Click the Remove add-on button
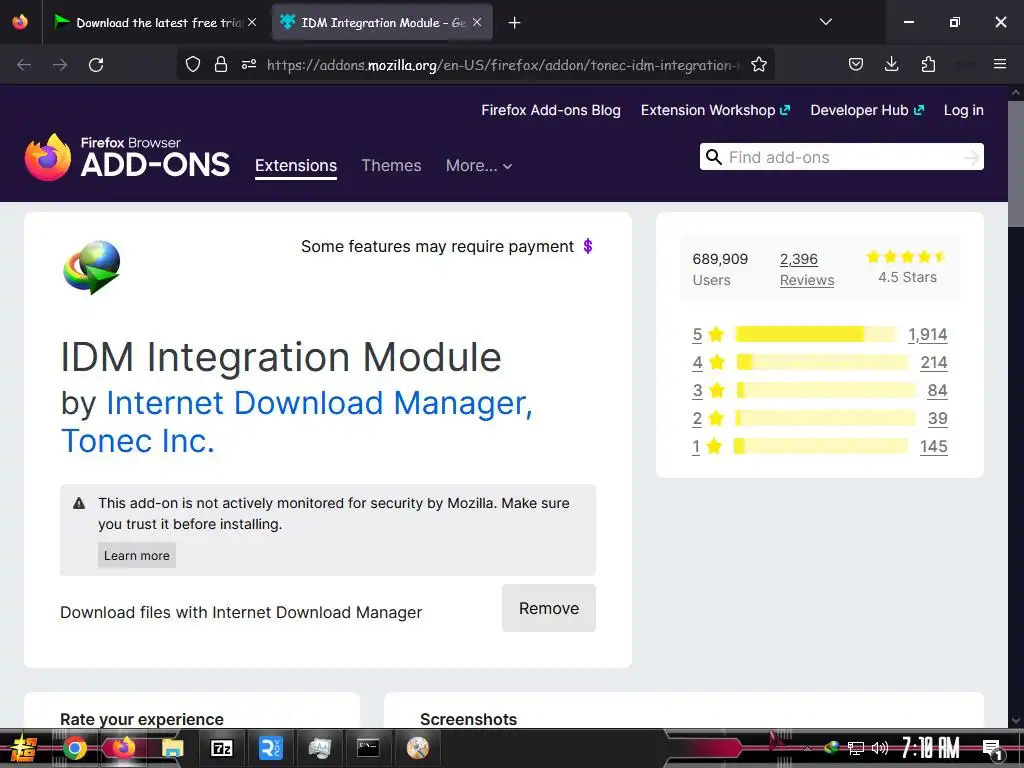This screenshot has width=1024, height=768. [x=549, y=608]
